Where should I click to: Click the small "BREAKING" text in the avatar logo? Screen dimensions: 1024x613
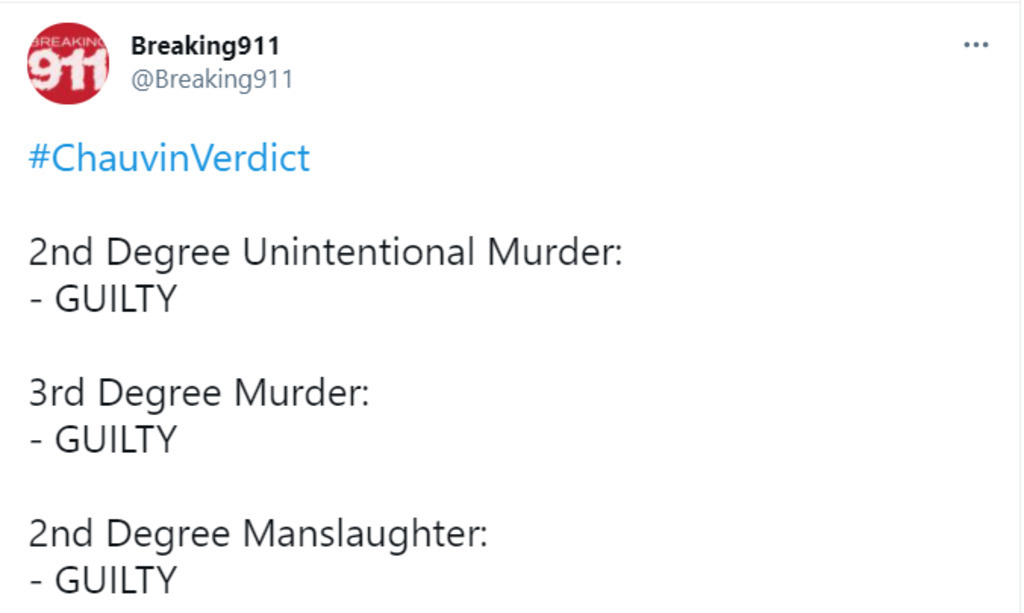point(68,42)
